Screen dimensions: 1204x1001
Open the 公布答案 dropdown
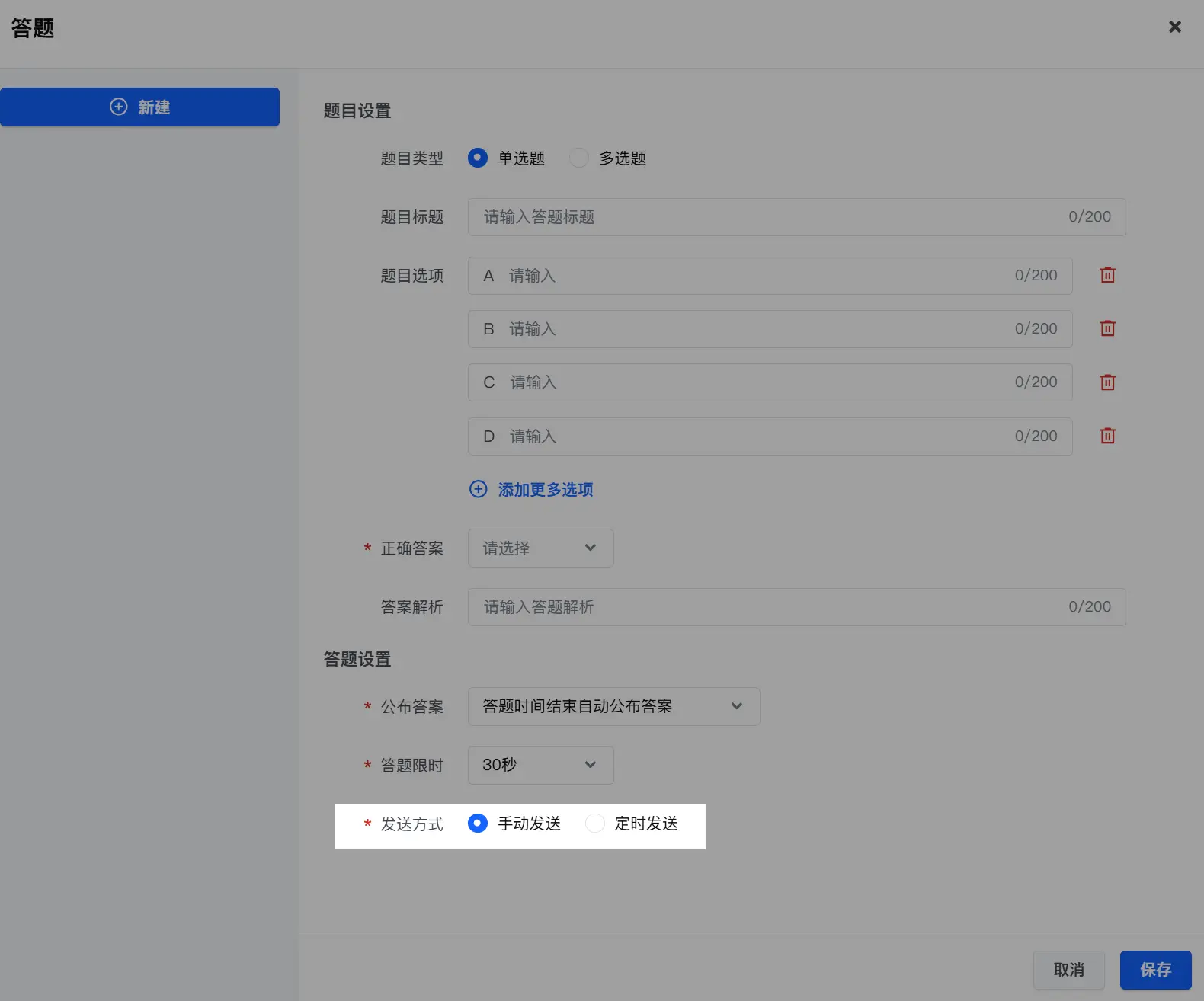pos(614,706)
